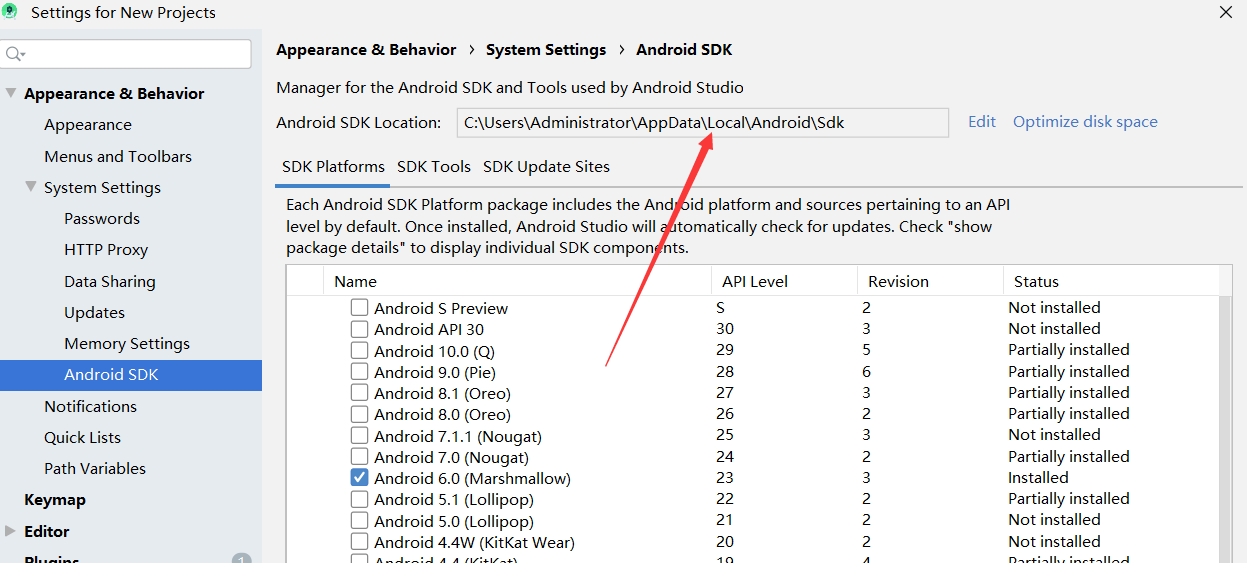
Task: Click the Android Studio logo in title bar
Action: [10, 12]
